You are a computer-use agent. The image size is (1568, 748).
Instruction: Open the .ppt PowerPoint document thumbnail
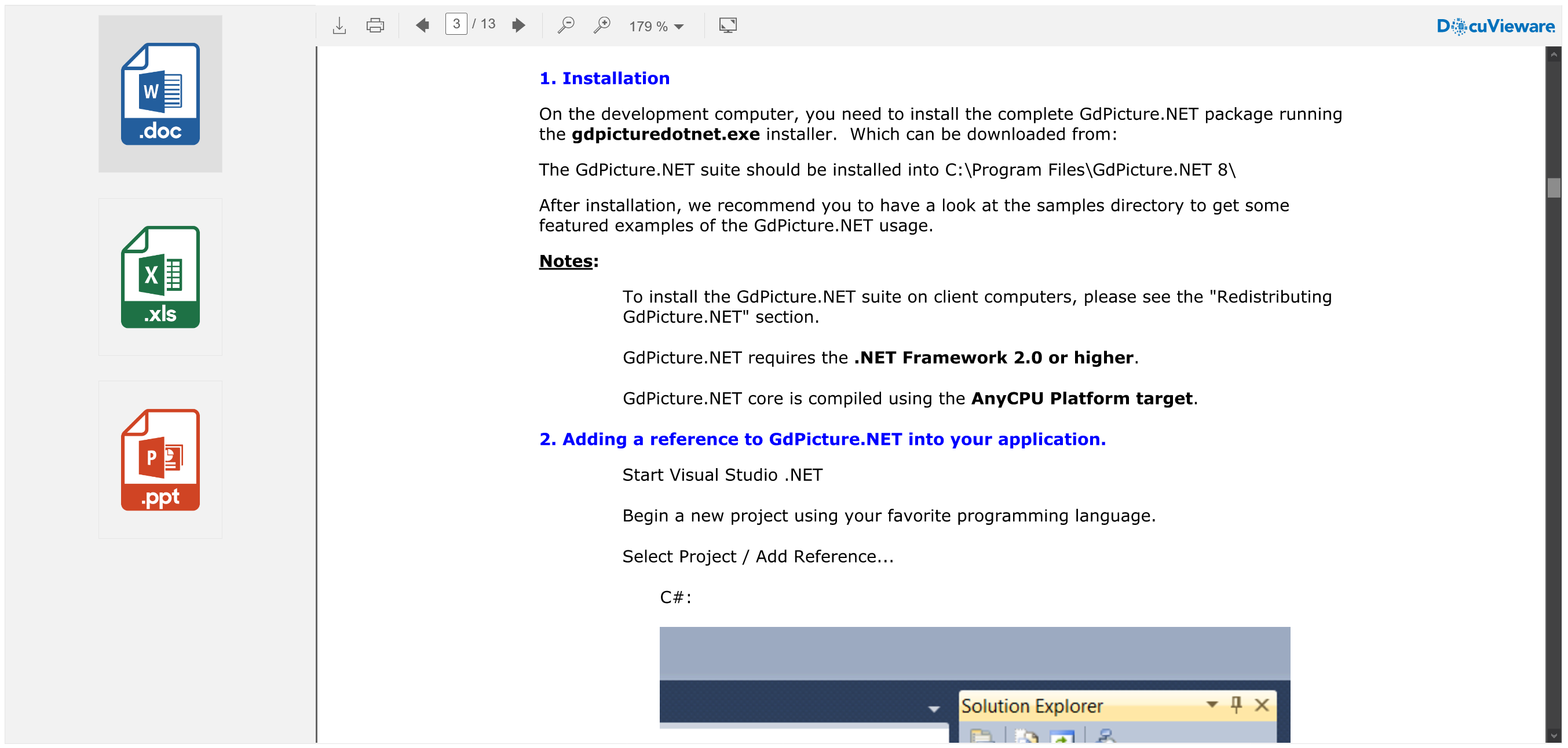pos(160,459)
